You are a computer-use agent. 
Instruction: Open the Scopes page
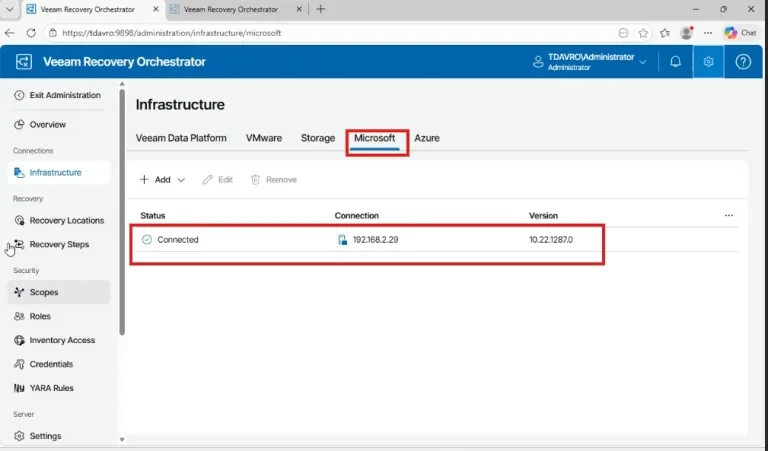44,292
